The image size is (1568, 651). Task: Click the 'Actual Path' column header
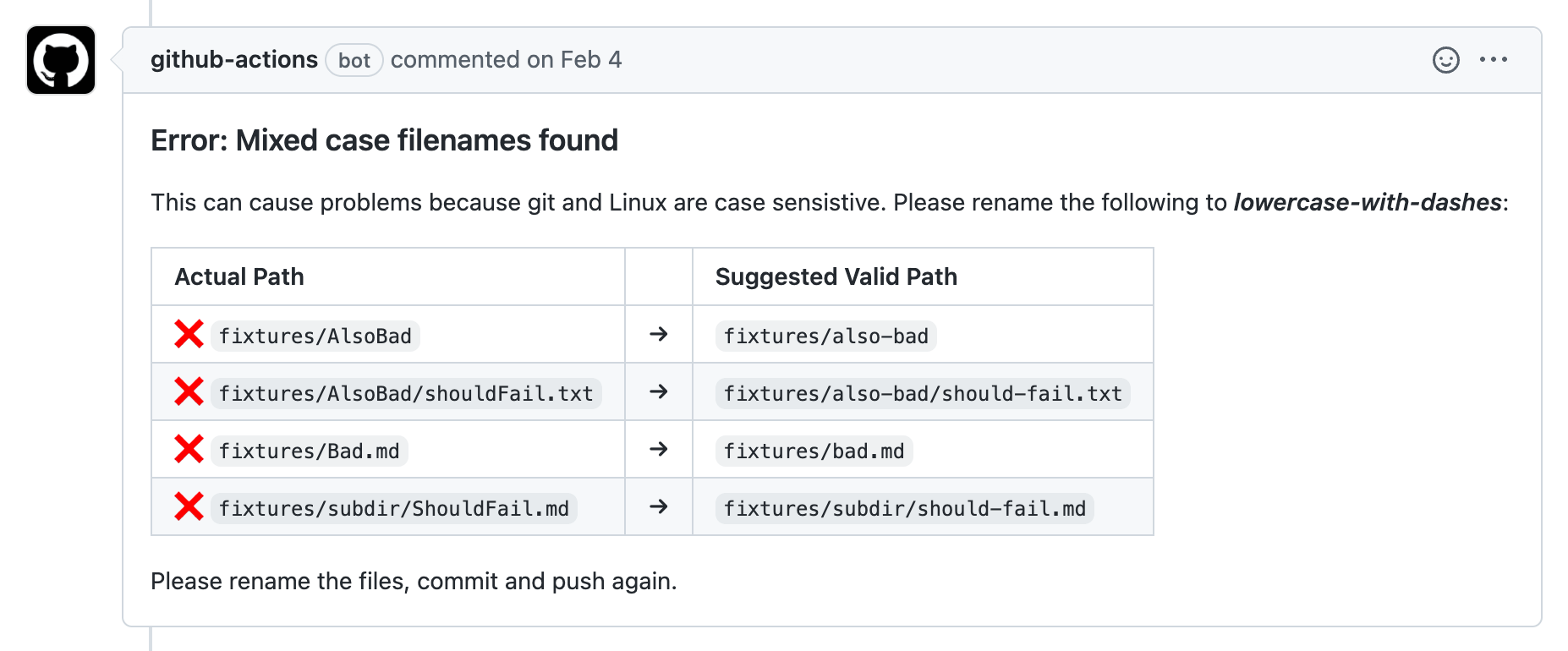[239, 277]
